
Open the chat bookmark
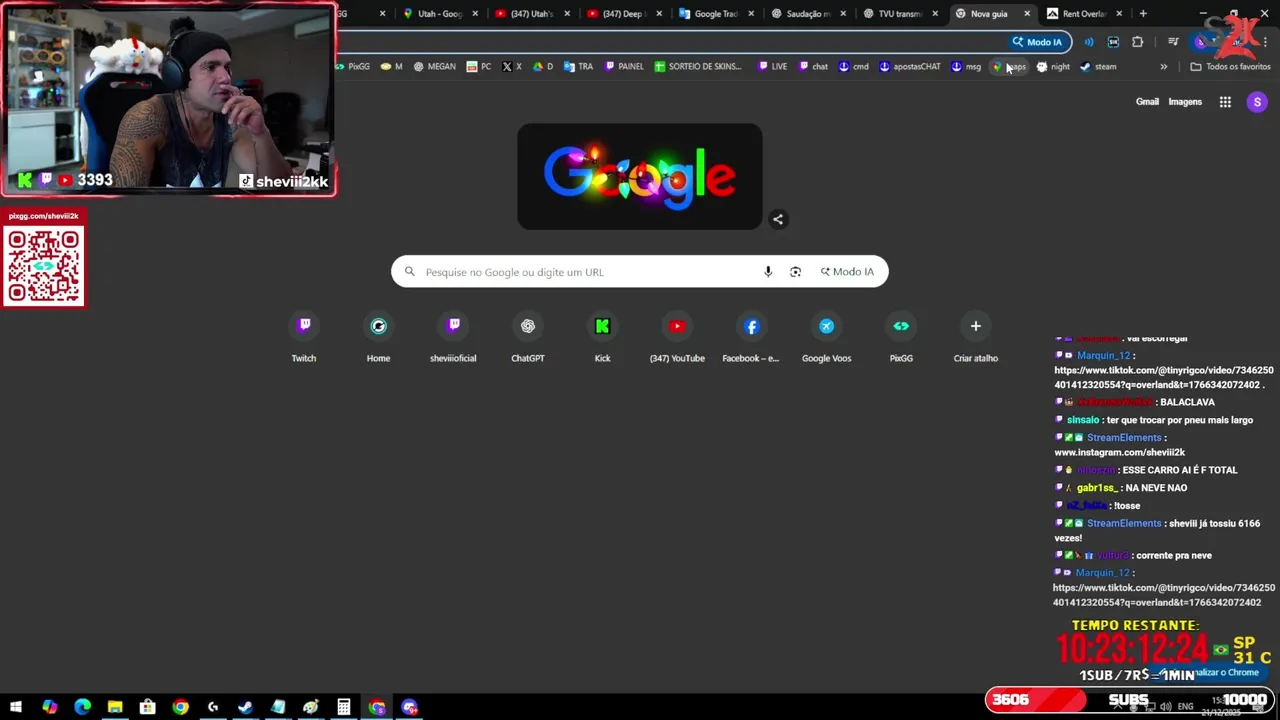pyautogui.click(x=813, y=67)
